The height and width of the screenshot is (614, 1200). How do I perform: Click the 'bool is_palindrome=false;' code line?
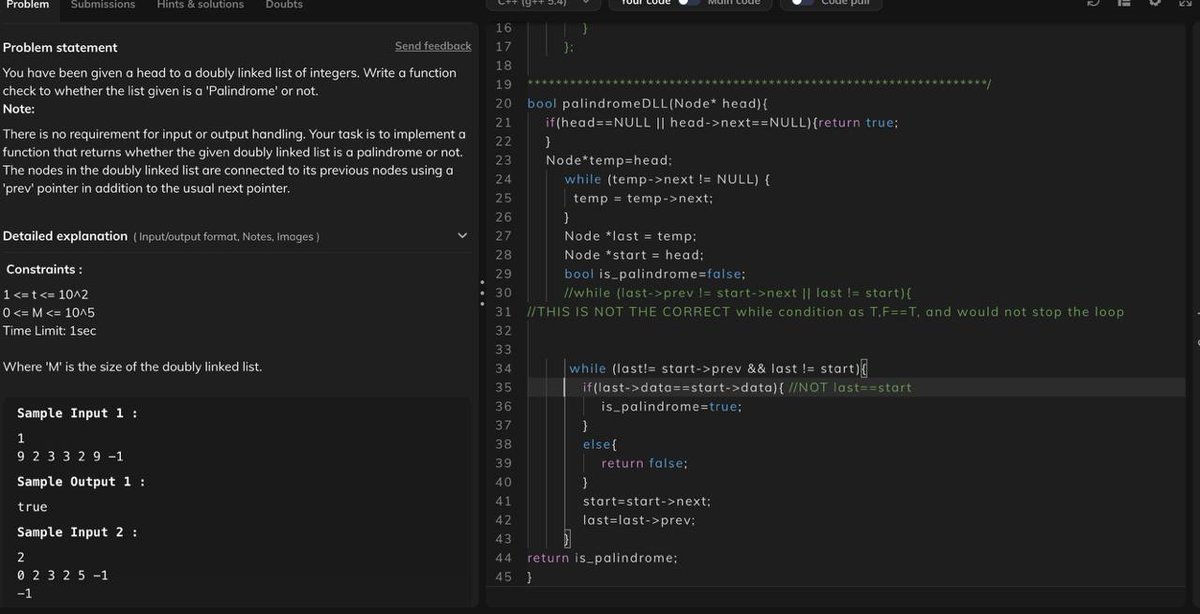click(x=655, y=274)
